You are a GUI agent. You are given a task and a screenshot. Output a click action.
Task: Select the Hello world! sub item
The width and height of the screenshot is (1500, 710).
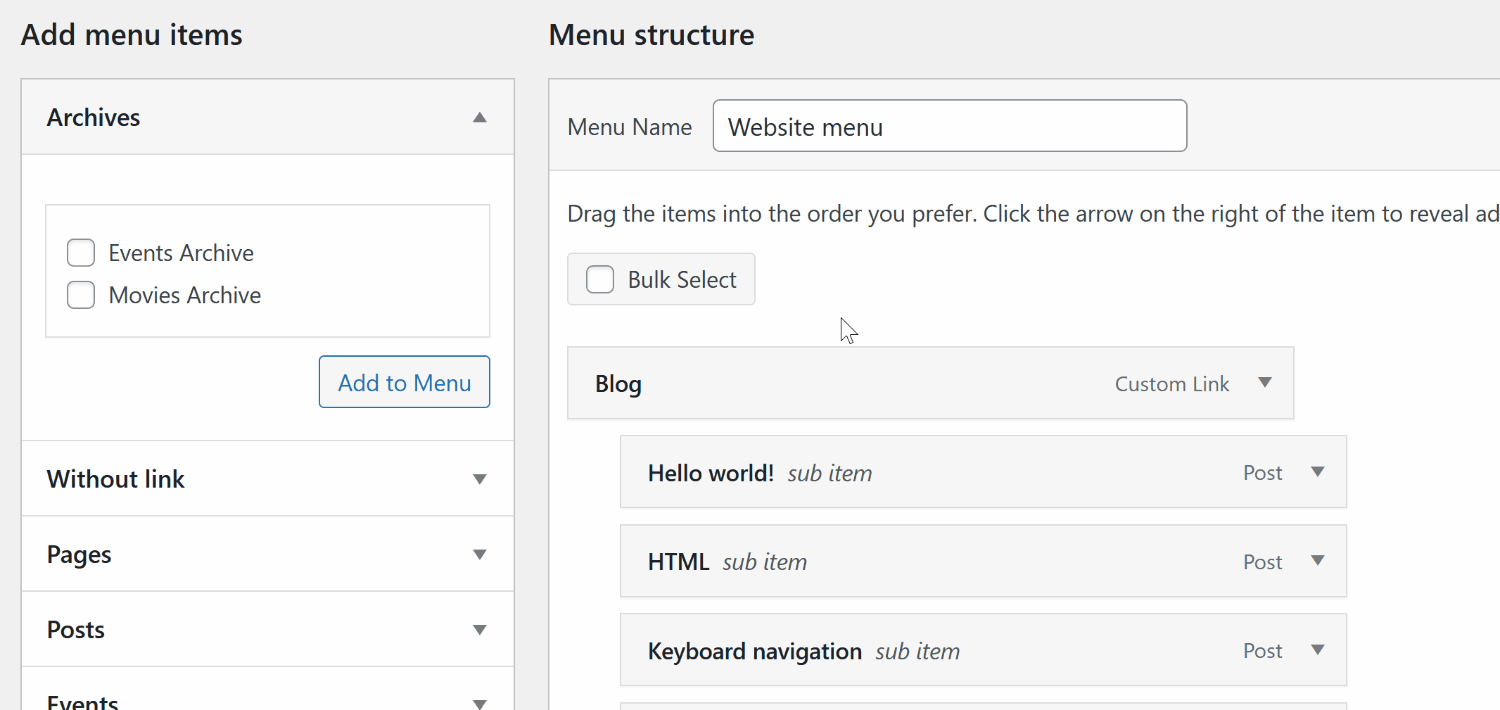711,472
